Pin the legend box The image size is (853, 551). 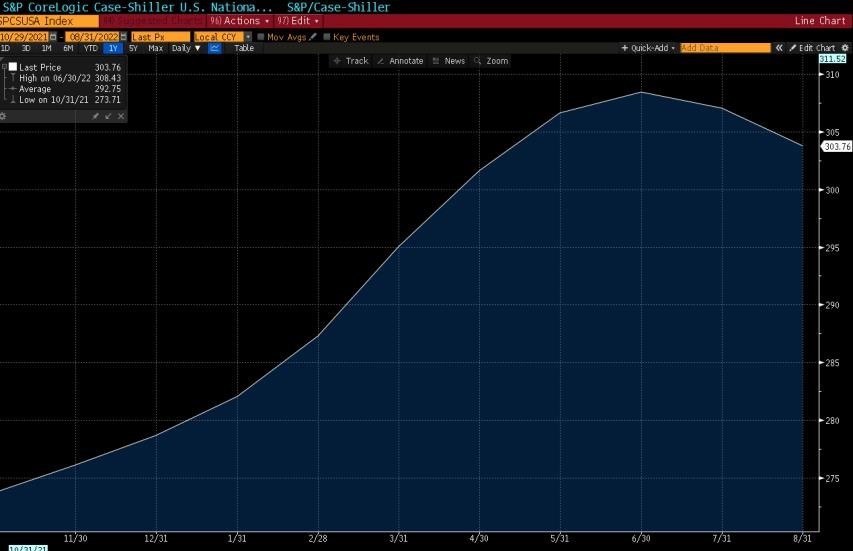(x=96, y=116)
